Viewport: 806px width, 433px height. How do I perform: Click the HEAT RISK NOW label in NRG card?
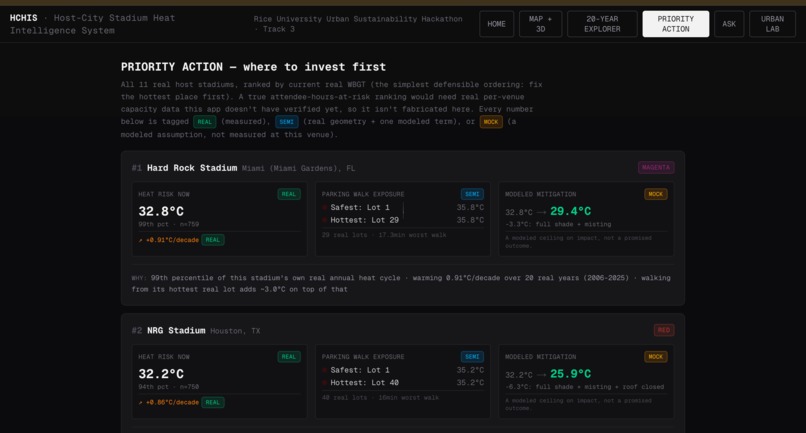[164, 357]
